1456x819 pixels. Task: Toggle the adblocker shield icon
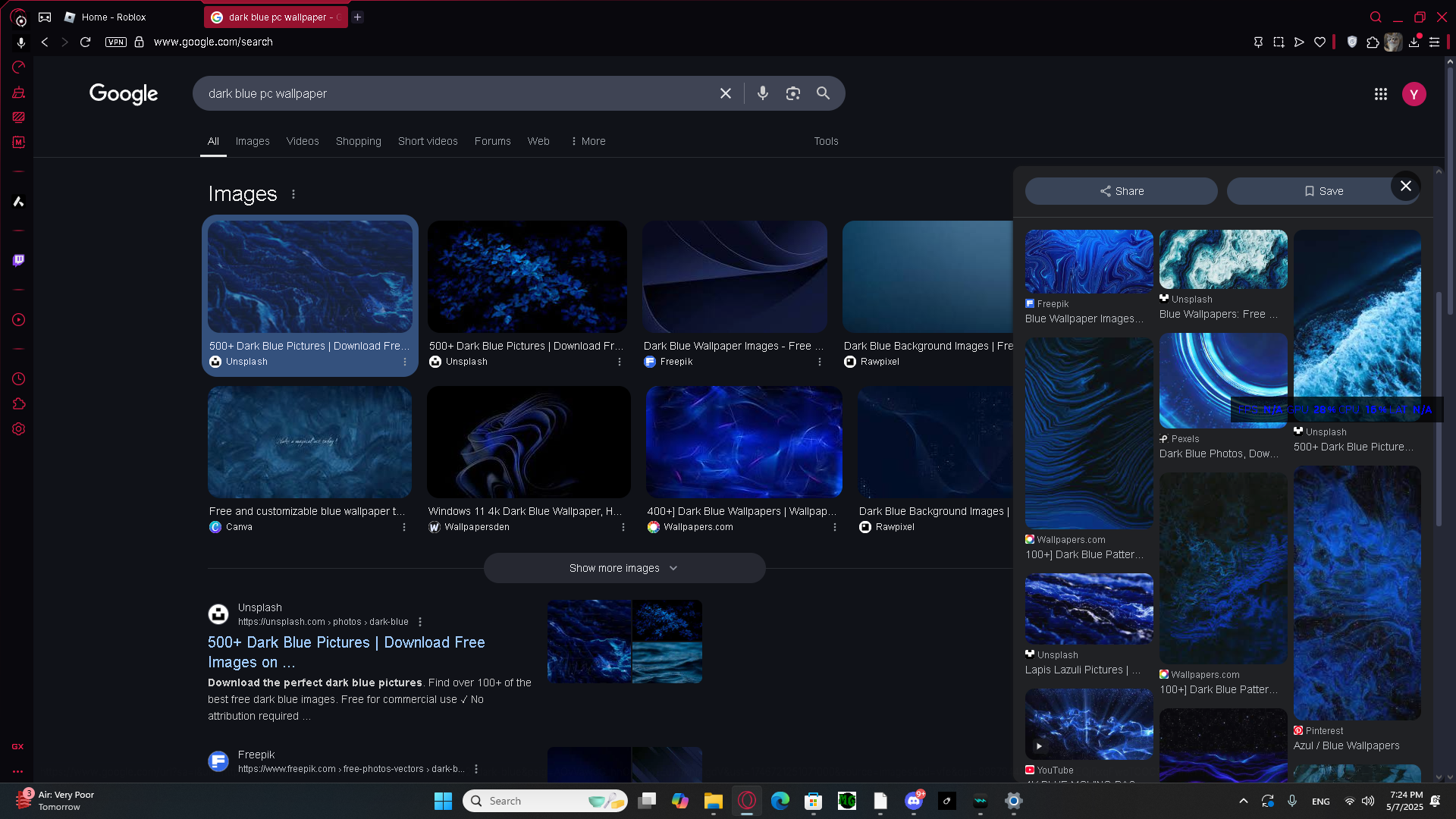click(x=1351, y=42)
